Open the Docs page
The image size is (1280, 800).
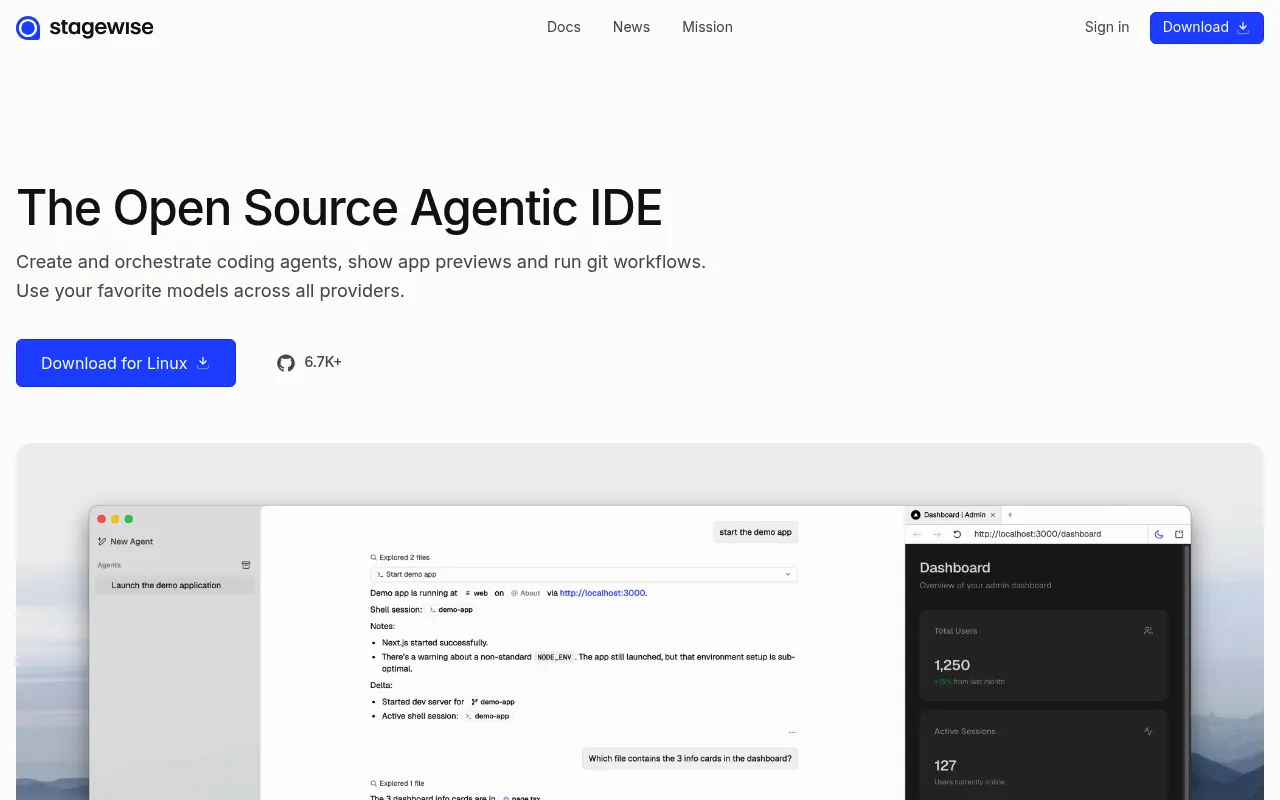click(x=564, y=27)
